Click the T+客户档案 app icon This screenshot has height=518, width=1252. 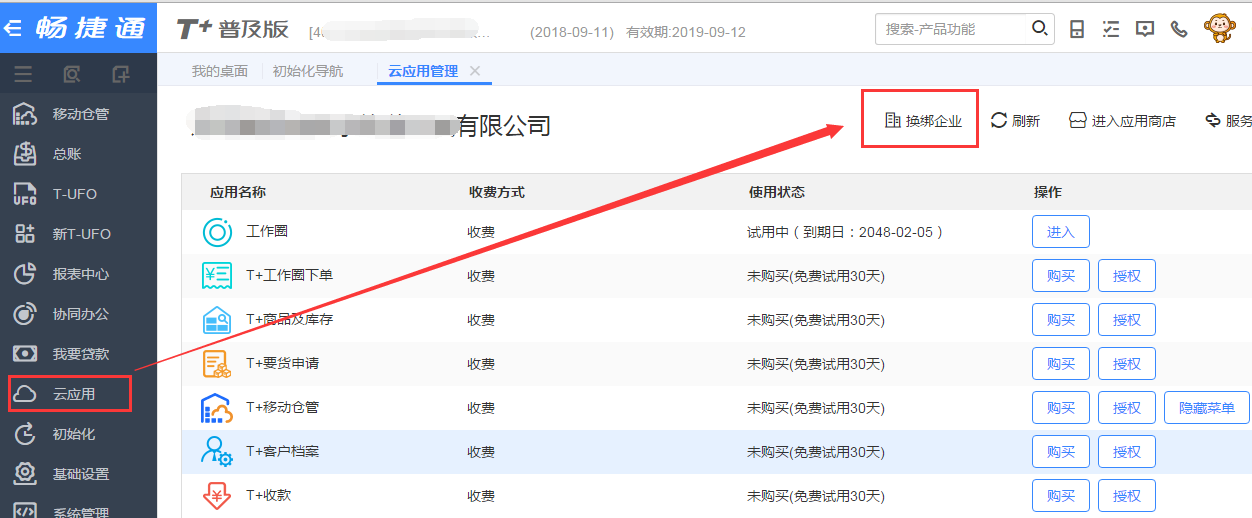coord(217,452)
